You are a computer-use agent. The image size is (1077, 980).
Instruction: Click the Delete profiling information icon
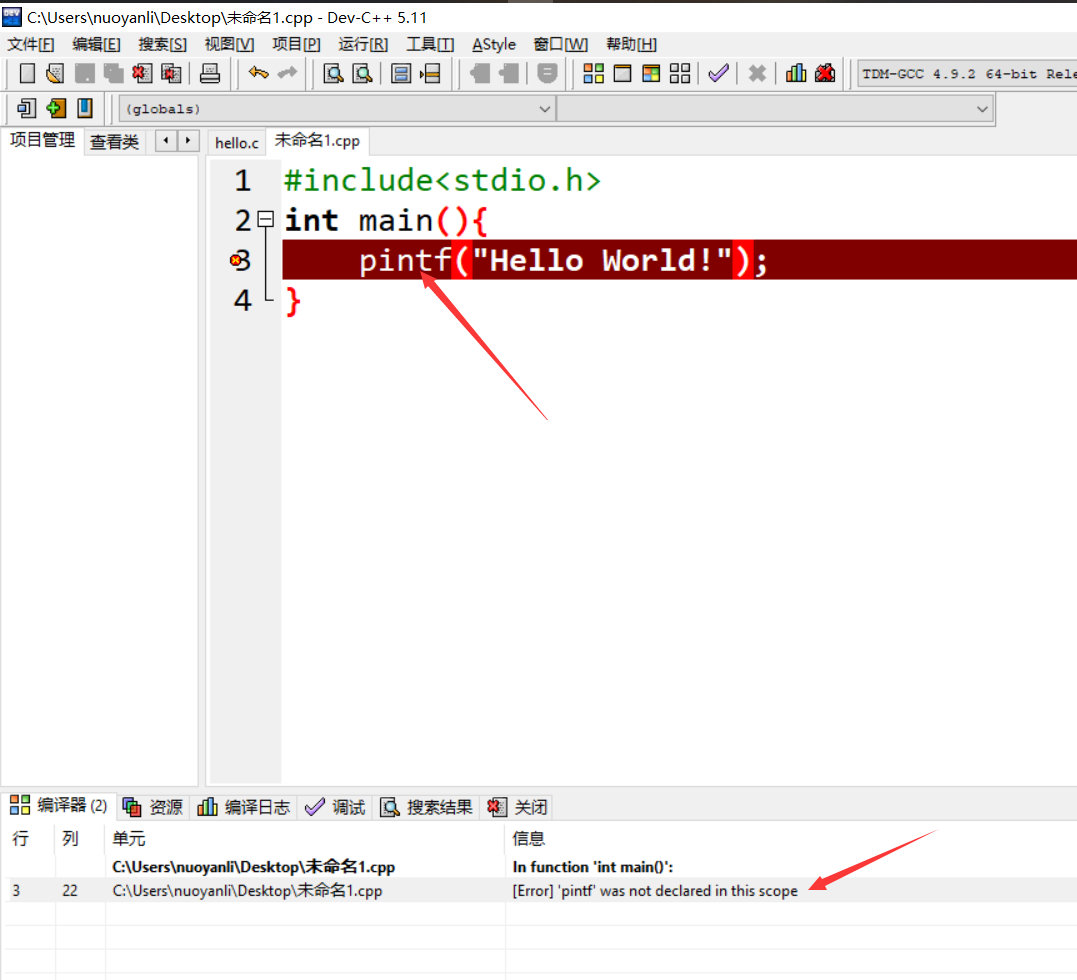[x=825, y=73]
